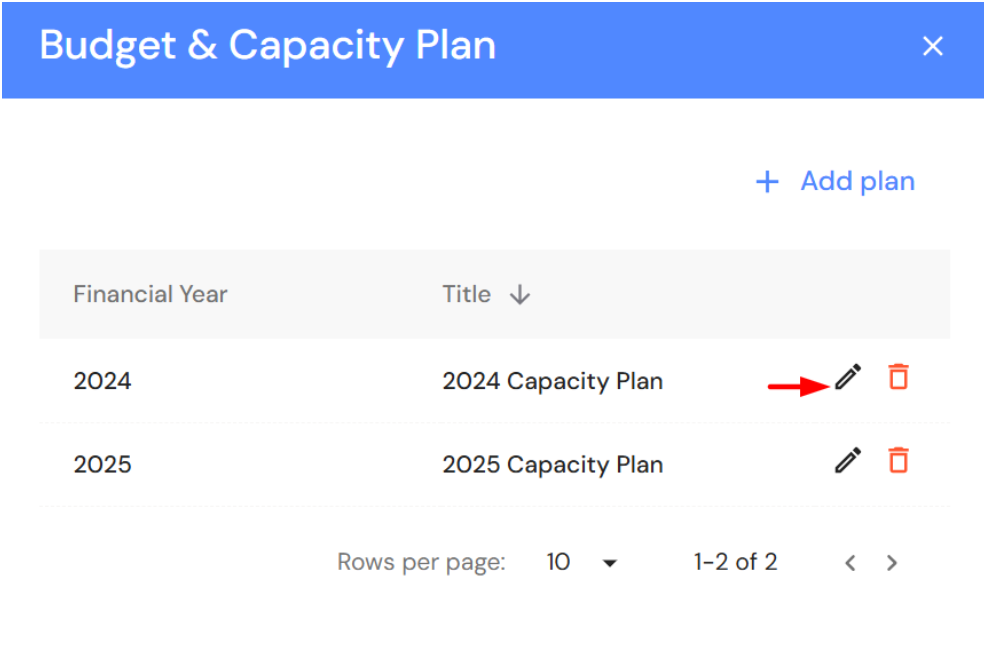
Task: Click the Add plan link text
Action: click(857, 182)
